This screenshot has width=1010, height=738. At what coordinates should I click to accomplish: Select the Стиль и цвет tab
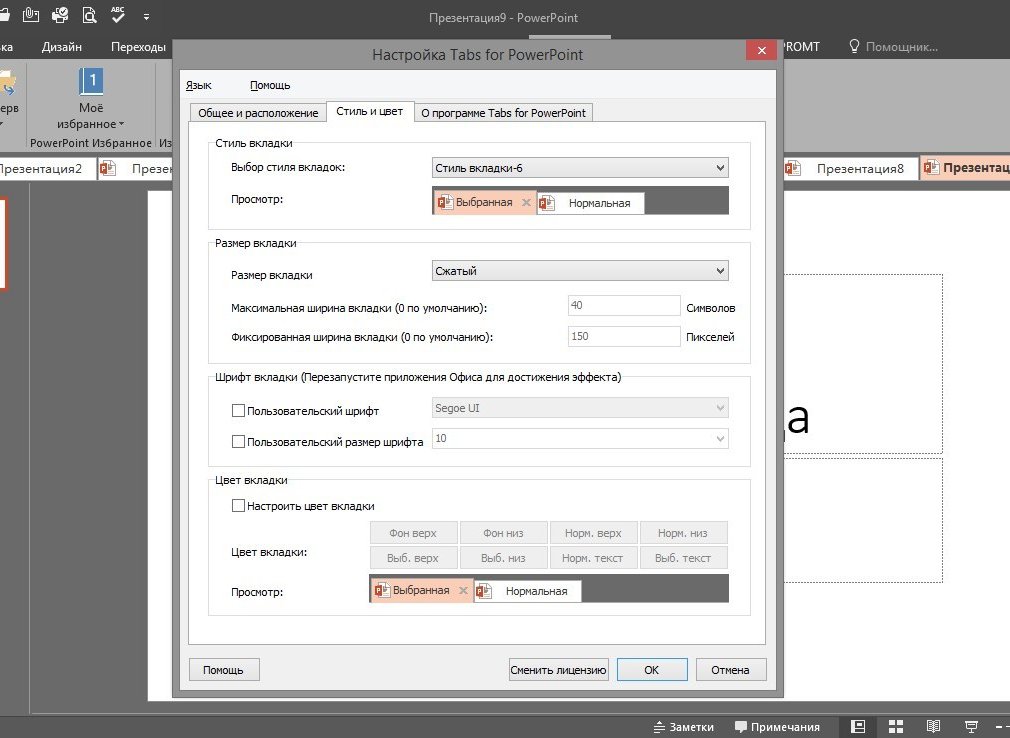click(x=370, y=111)
